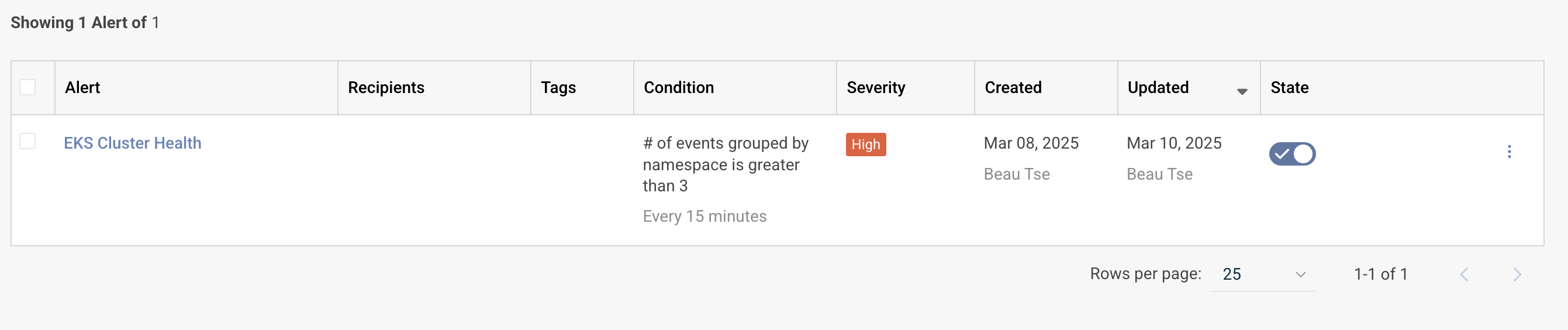The image size is (1568, 330).
Task: Open the three-dot actions menu for the alert
Action: click(1509, 152)
